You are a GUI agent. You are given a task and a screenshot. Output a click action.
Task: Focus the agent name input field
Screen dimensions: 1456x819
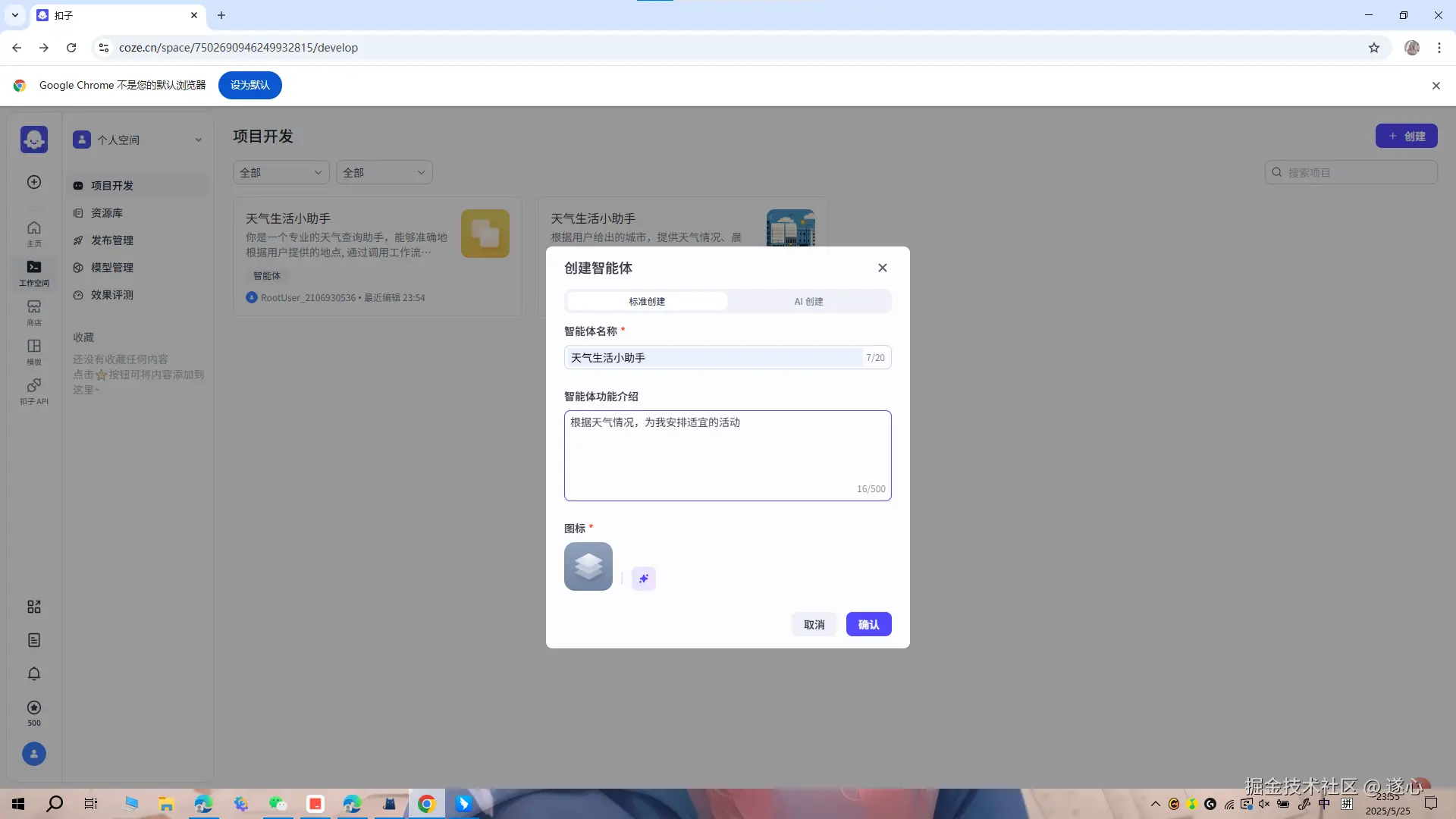713,357
